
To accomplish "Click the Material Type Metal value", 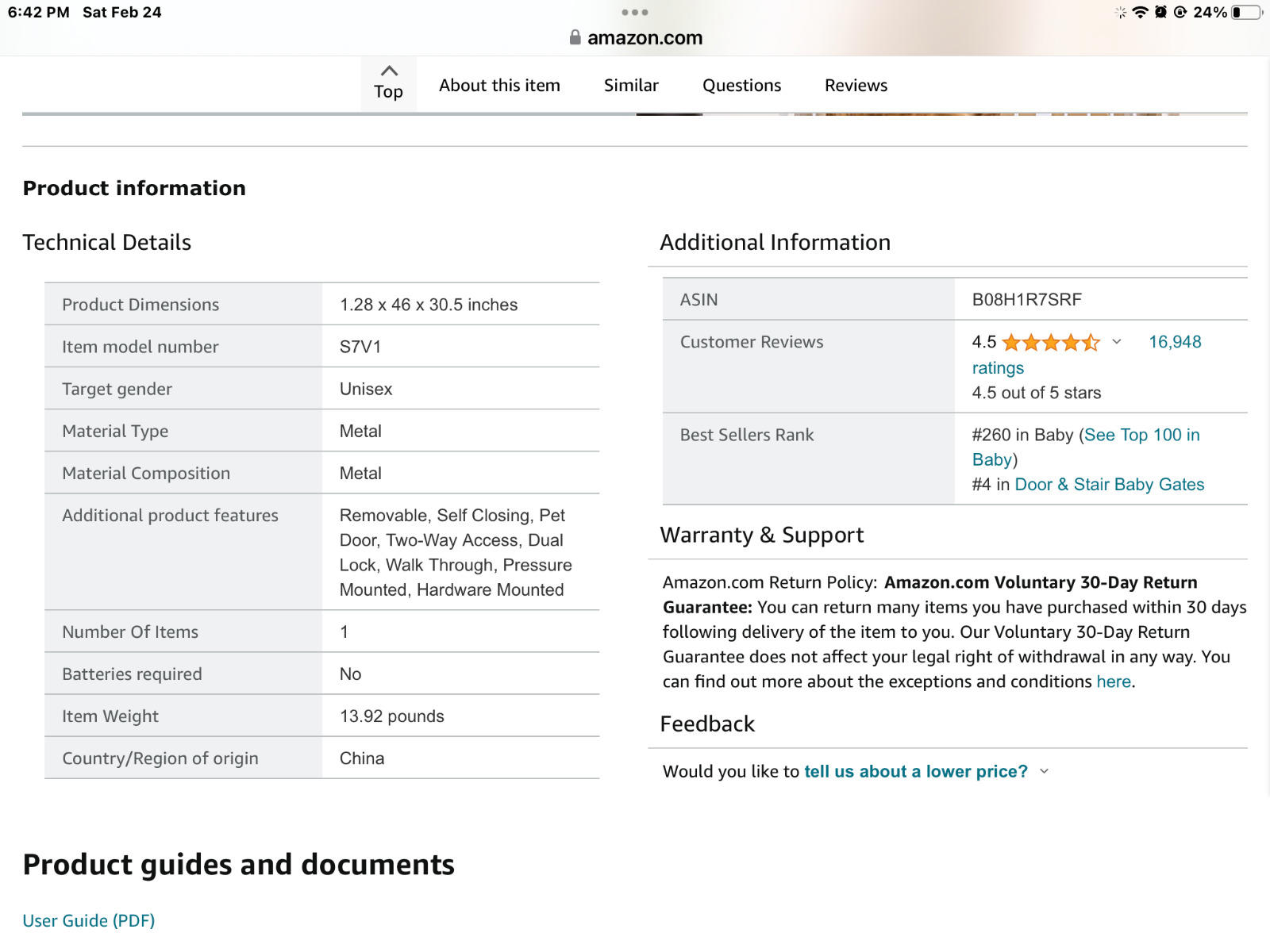I will point(360,431).
